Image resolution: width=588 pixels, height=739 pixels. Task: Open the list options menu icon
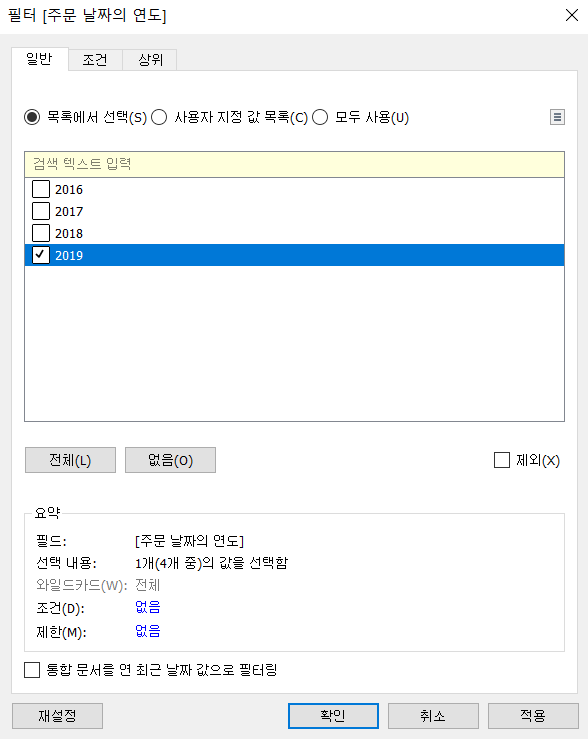[x=557, y=117]
